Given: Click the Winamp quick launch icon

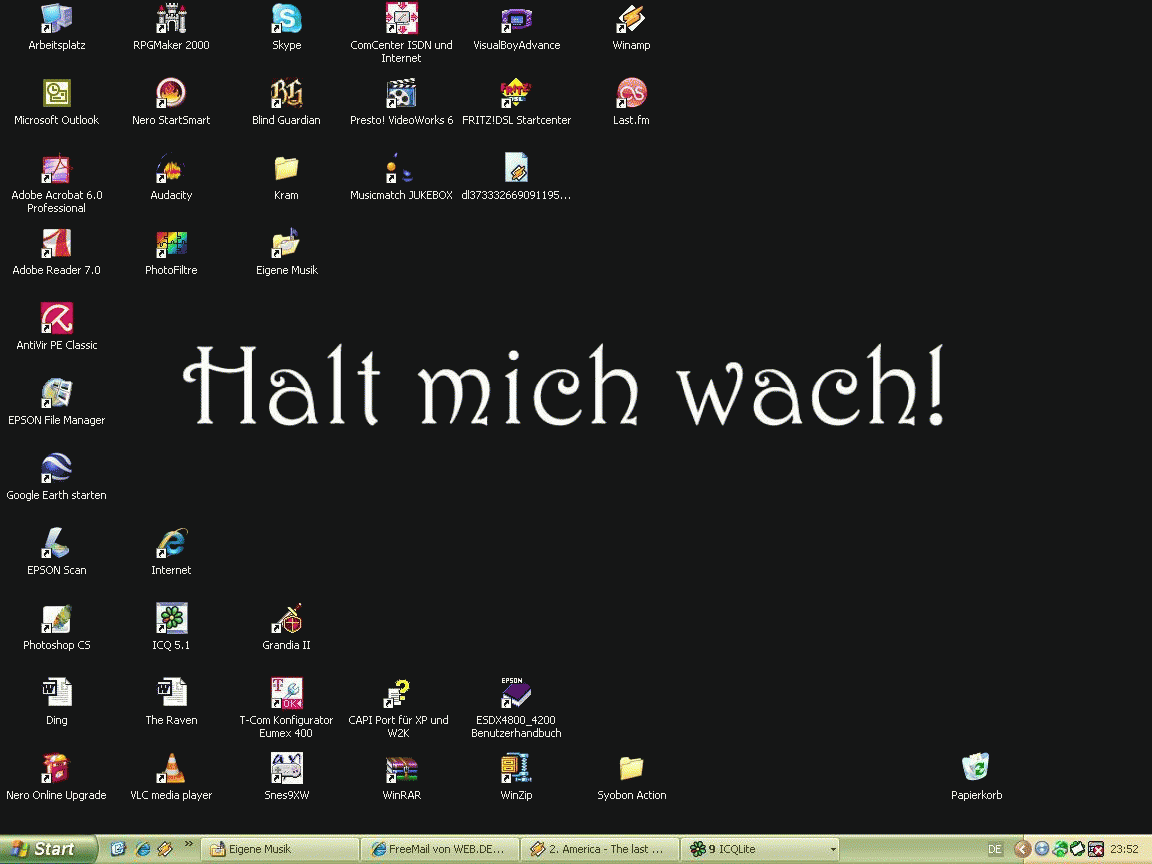Looking at the screenshot, I should [x=166, y=849].
